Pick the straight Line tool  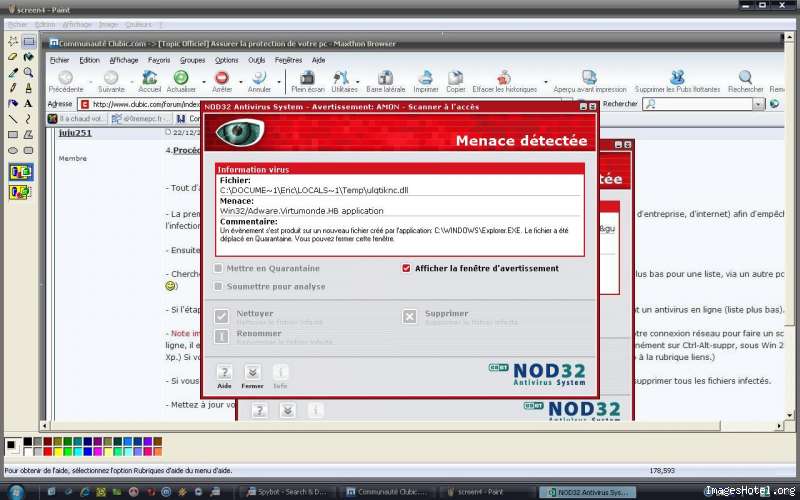point(13,119)
